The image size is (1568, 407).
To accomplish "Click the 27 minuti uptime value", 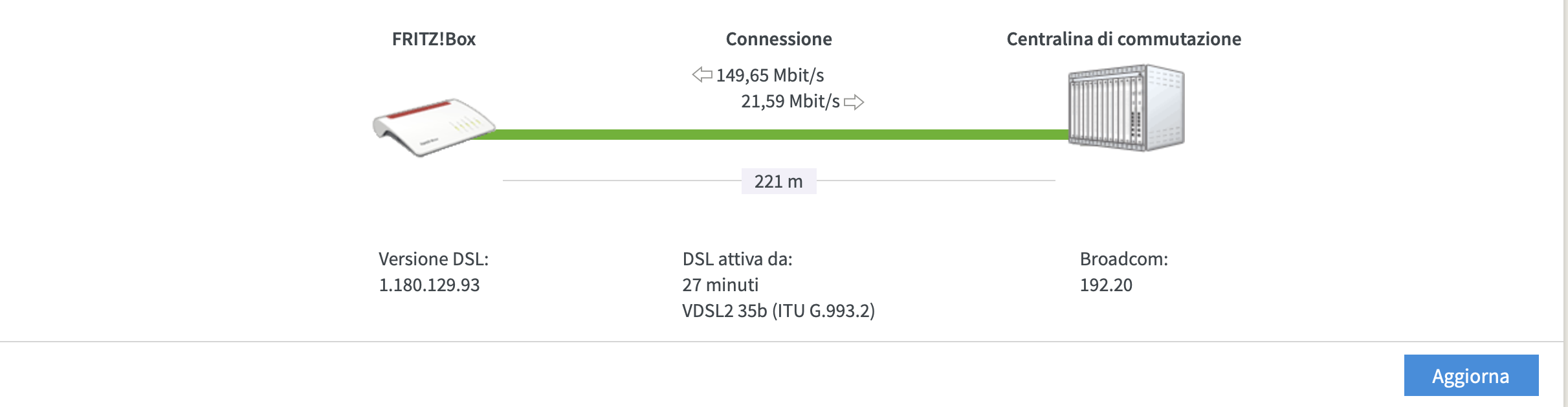I will click(720, 285).
